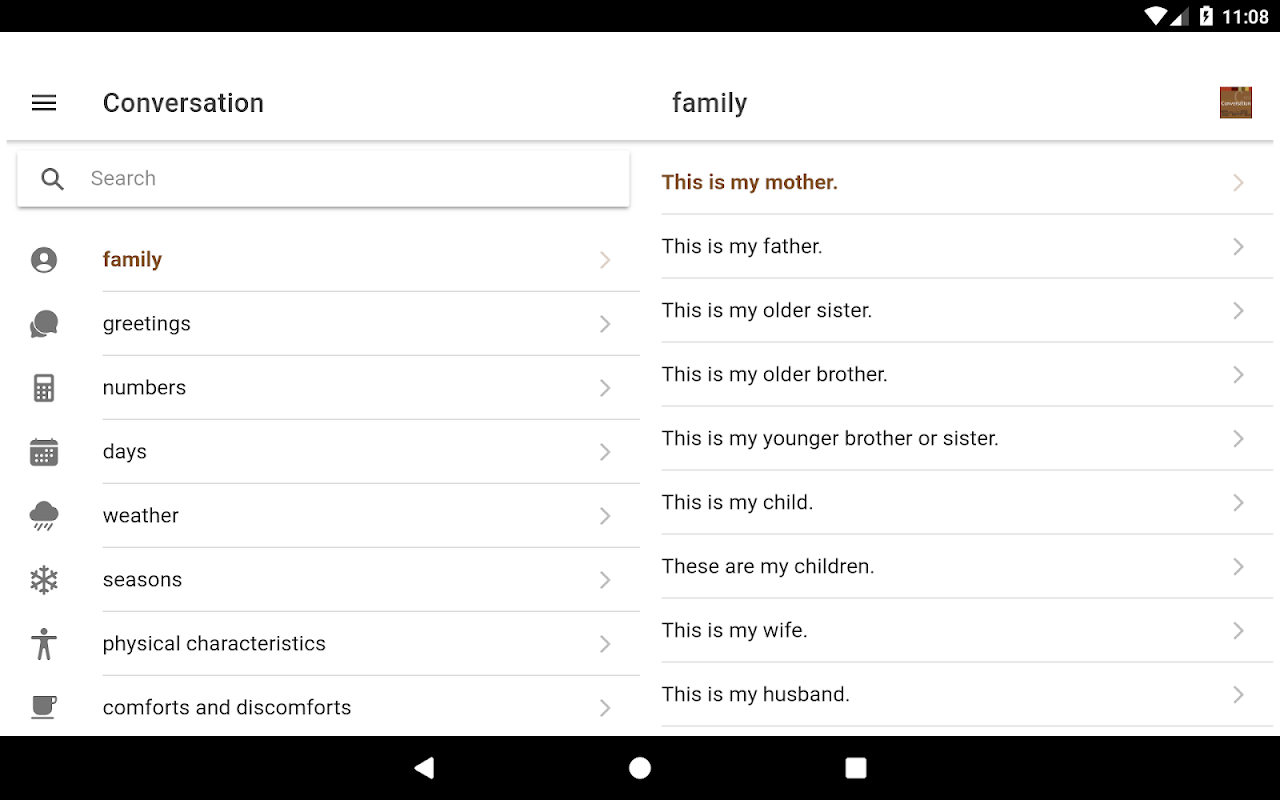Click the days calendar icon

click(44, 452)
